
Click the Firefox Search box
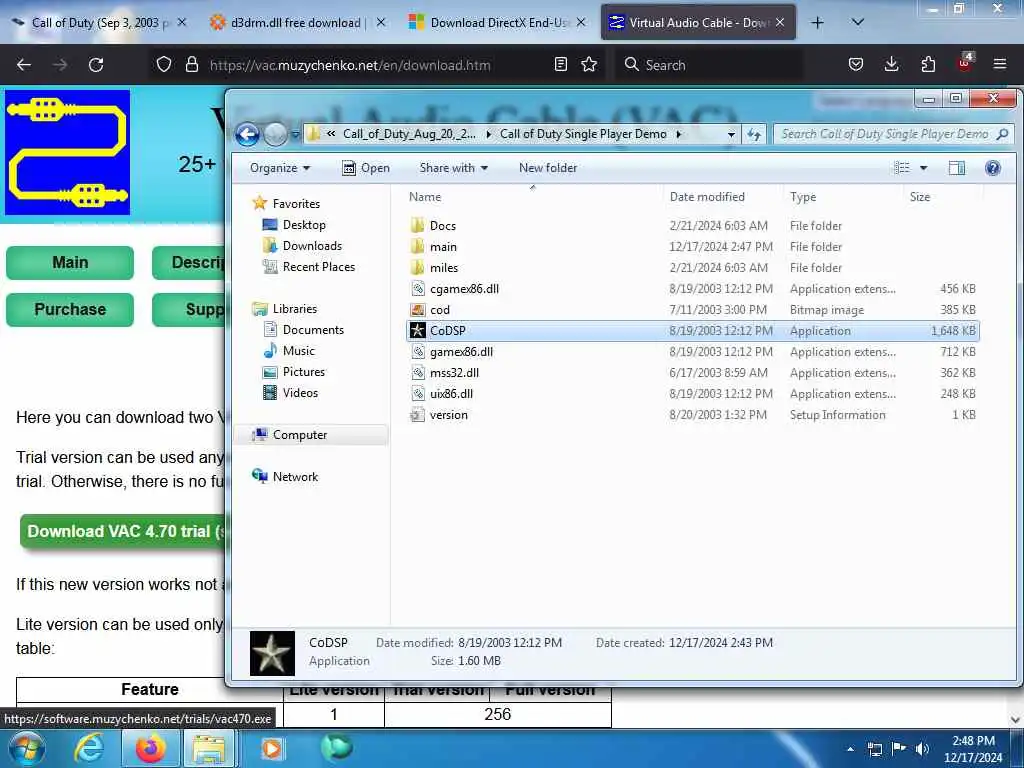point(709,65)
